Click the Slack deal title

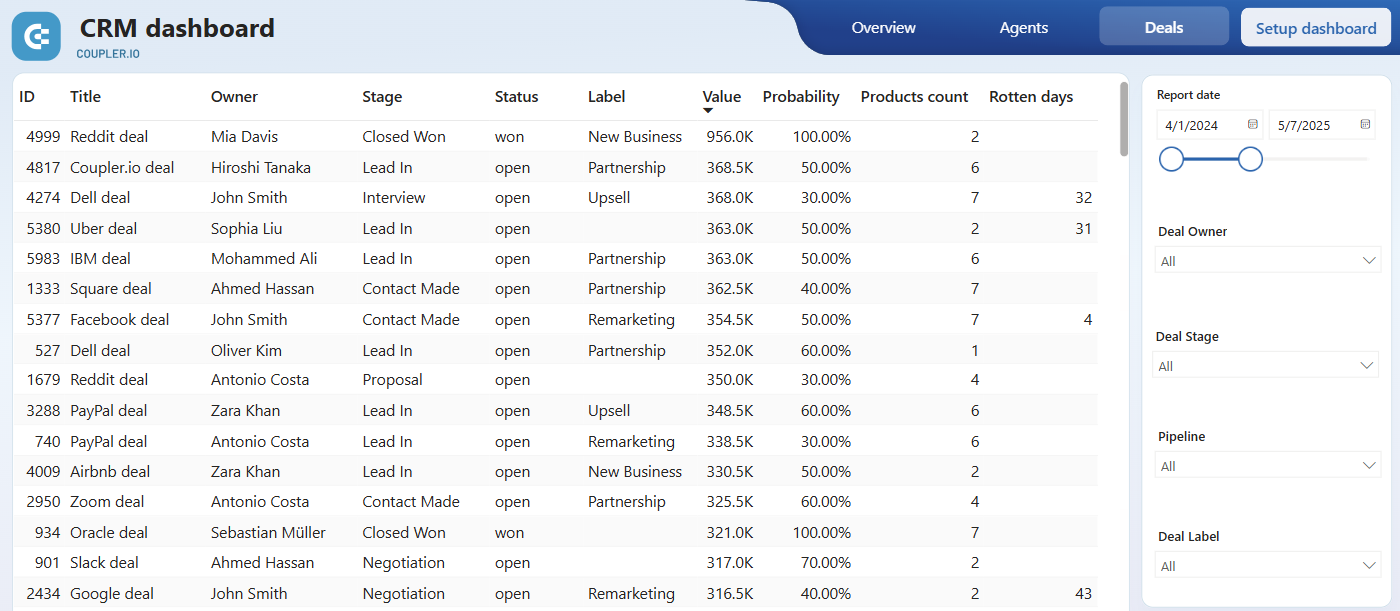click(104, 562)
